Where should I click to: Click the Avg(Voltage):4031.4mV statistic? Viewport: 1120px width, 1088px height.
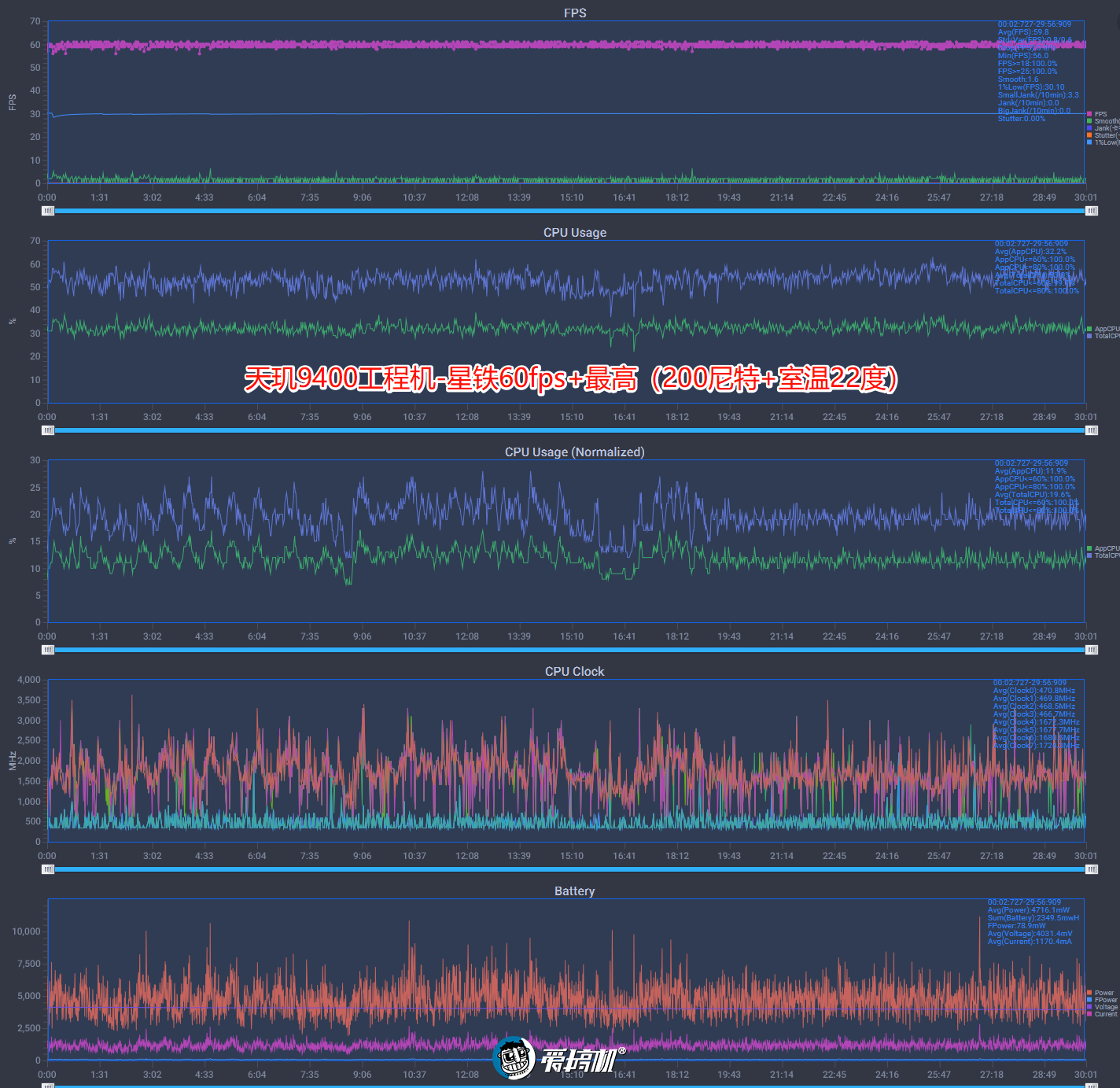point(1030,934)
